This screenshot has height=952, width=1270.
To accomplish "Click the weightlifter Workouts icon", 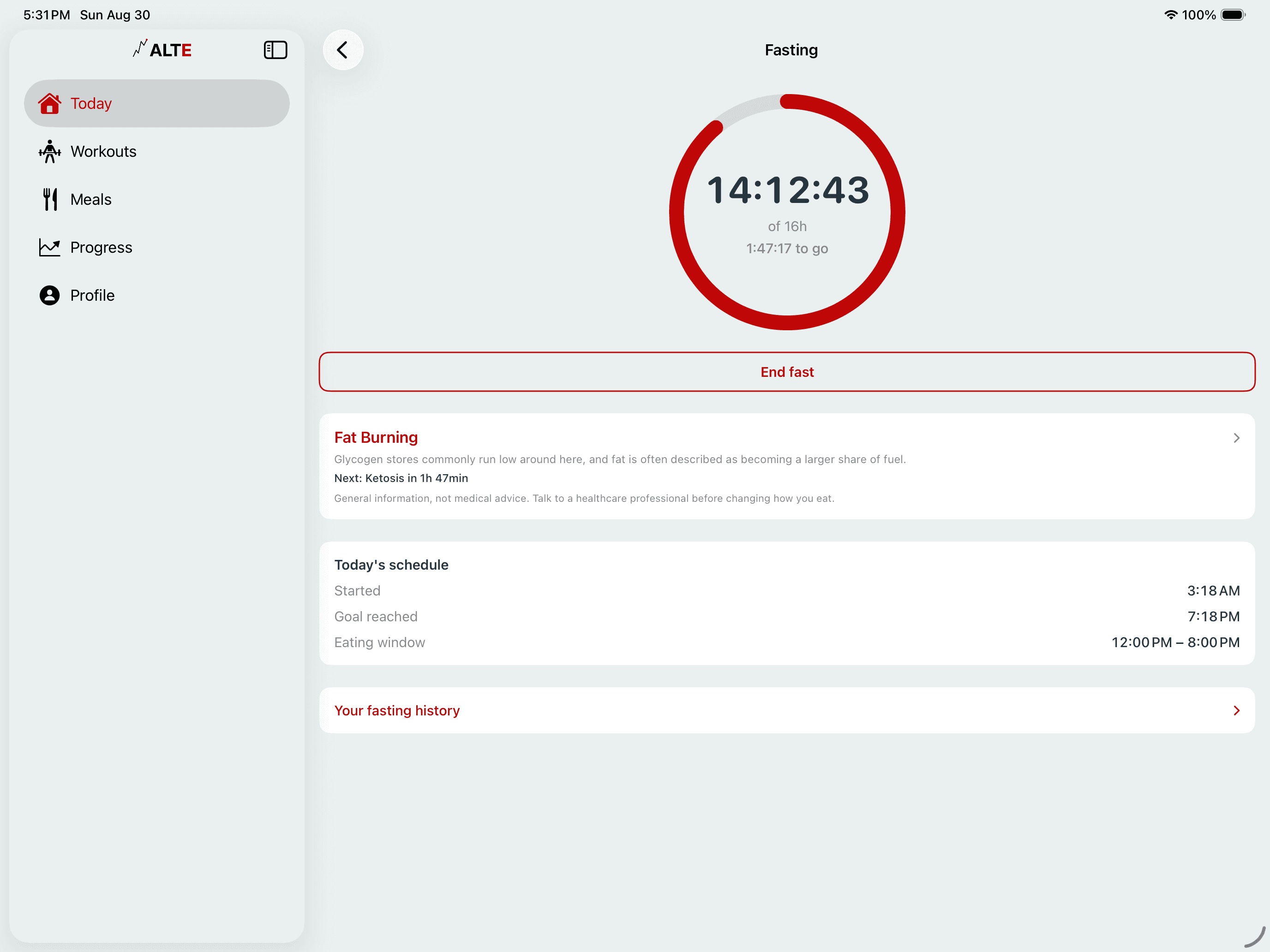I will point(49,151).
